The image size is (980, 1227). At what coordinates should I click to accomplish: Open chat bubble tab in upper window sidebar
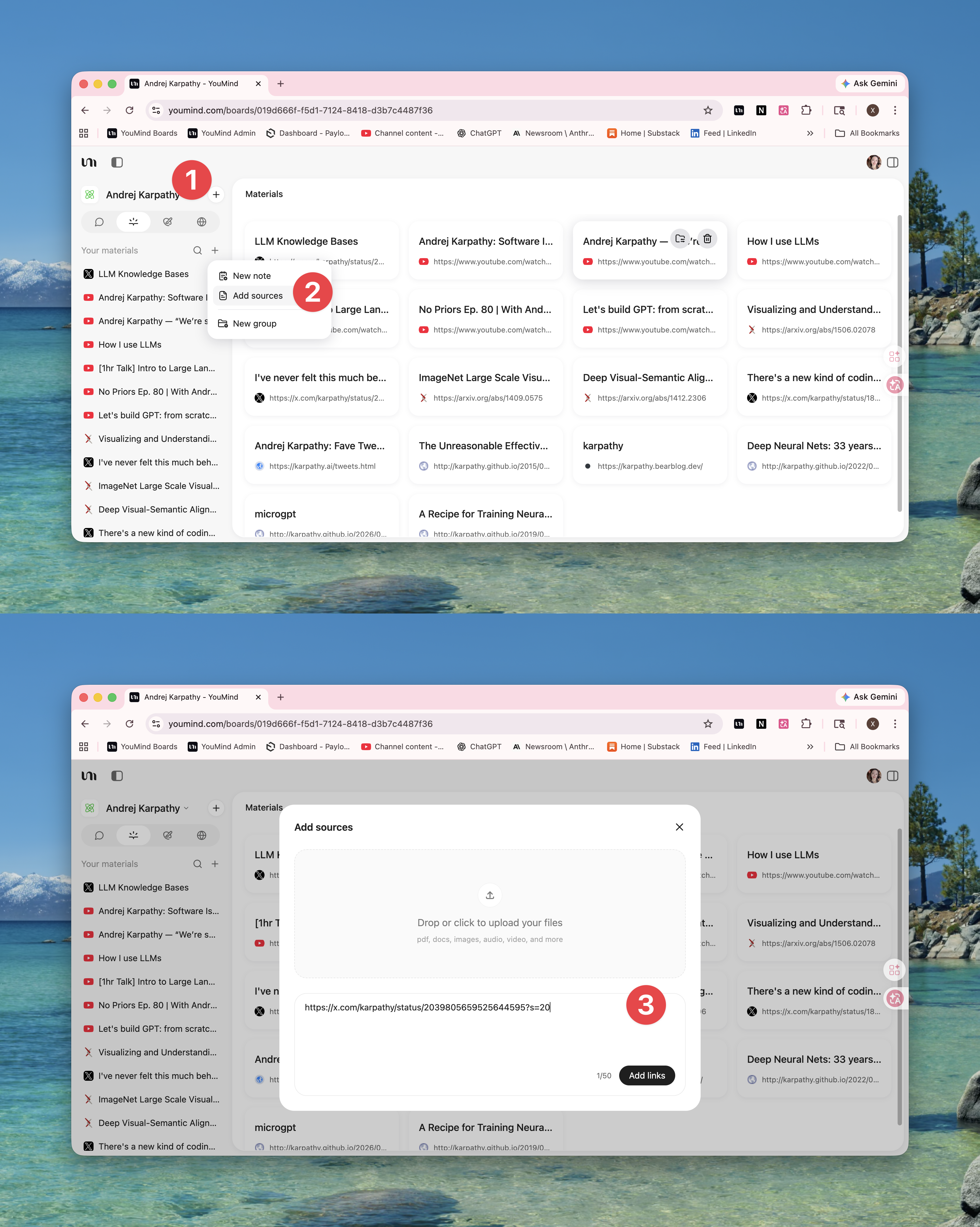coord(99,222)
